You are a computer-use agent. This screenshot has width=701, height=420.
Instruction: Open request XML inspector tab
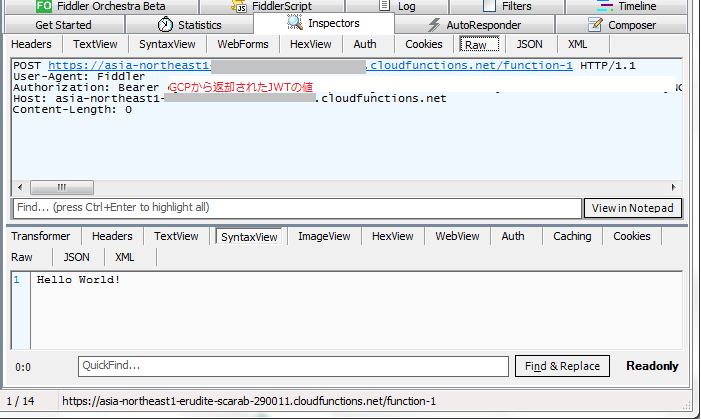[x=577, y=44]
